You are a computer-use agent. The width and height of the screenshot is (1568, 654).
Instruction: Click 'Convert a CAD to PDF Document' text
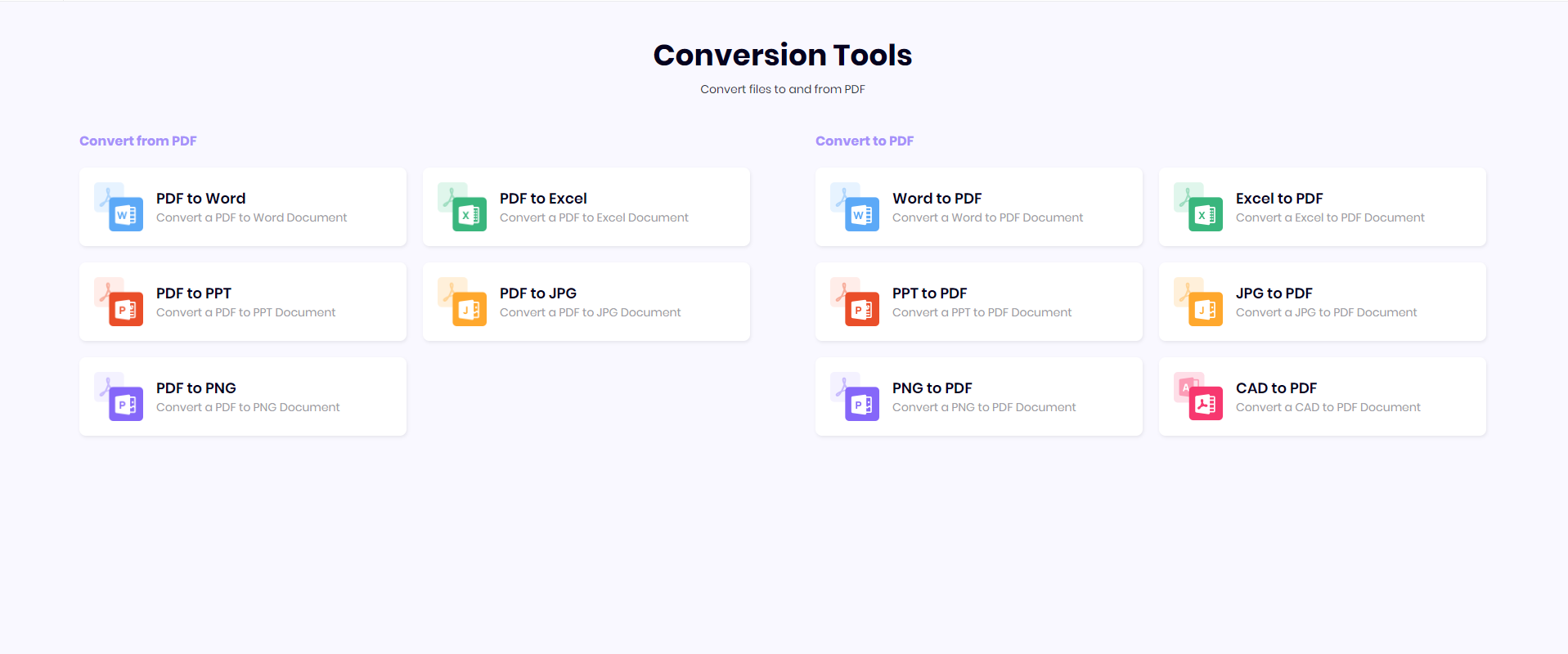pos(1328,407)
